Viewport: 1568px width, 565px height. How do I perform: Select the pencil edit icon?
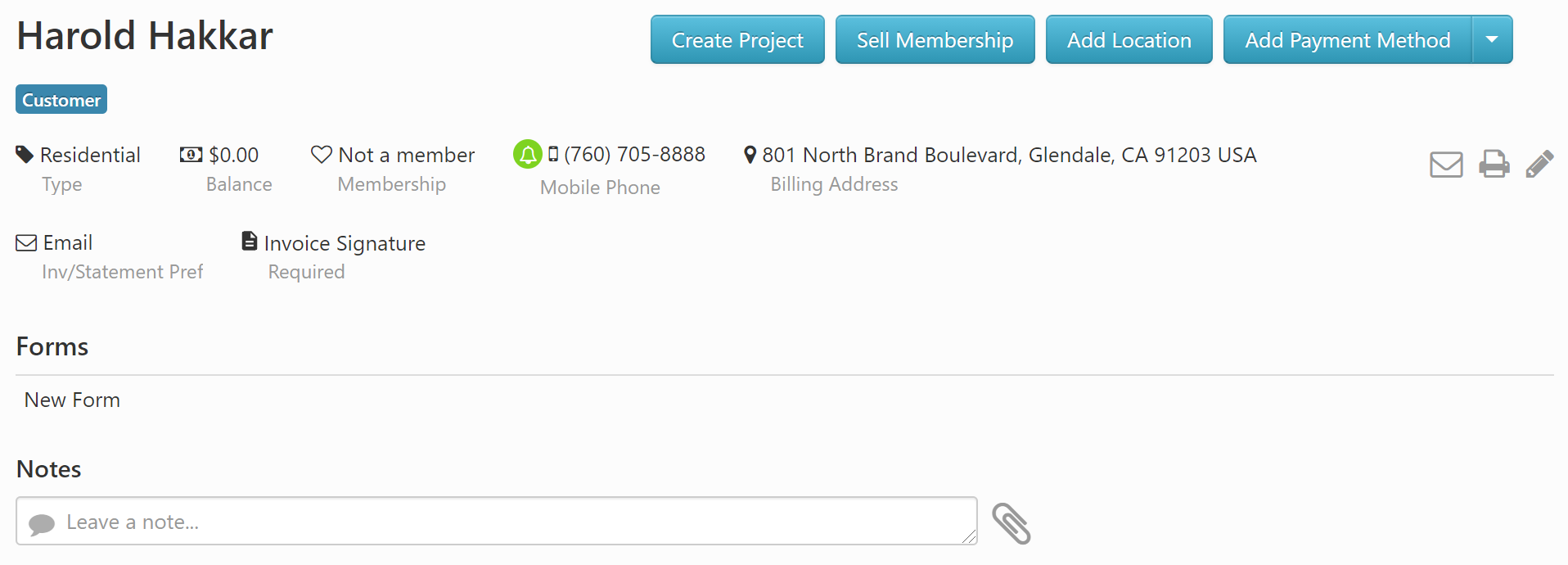[1541, 164]
